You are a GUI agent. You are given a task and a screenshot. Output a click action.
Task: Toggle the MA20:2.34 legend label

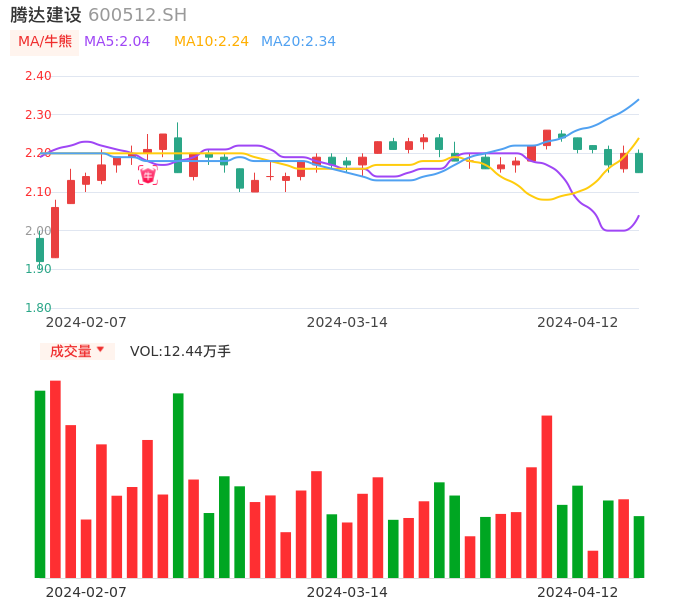(x=298, y=42)
